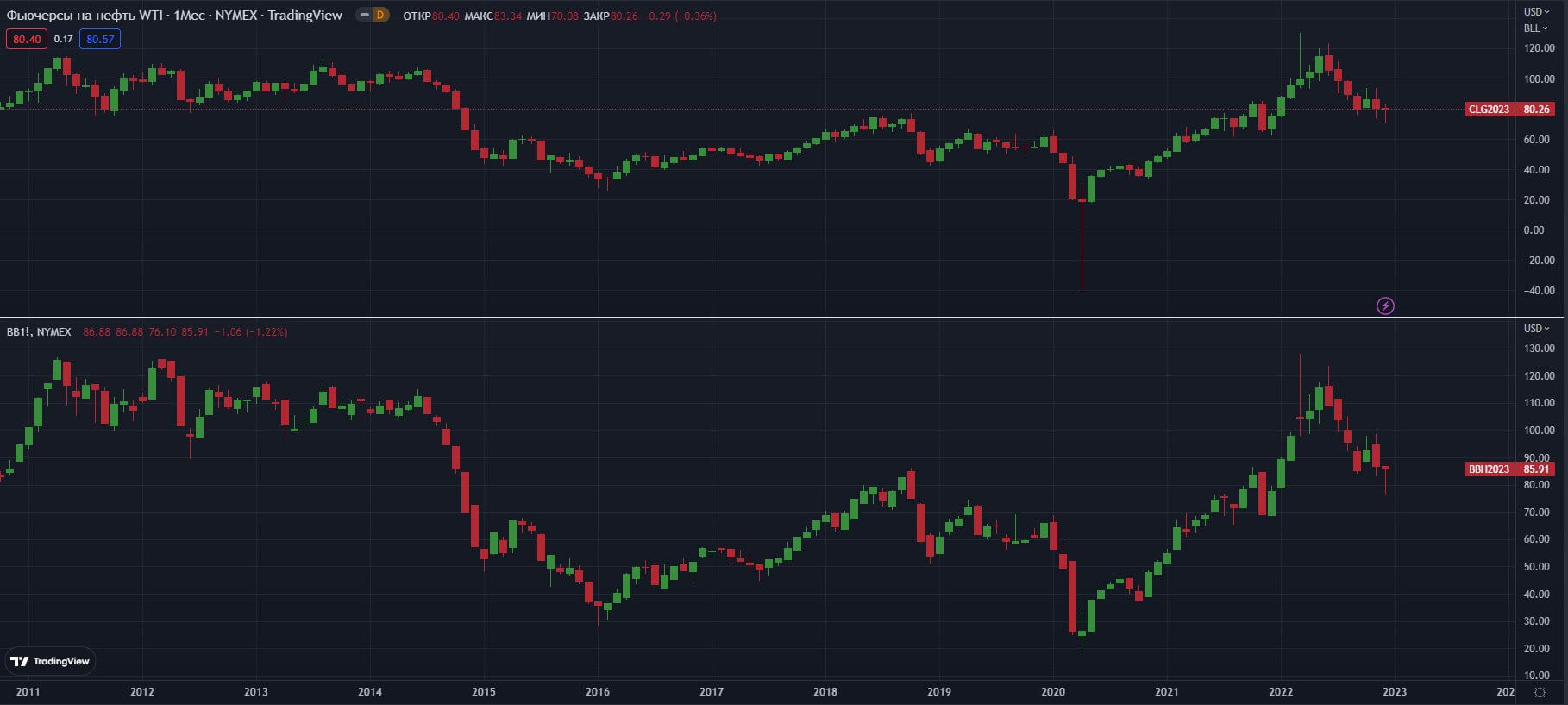
Task: Click the 2022 label on time axis
Action: point(1281,692)
